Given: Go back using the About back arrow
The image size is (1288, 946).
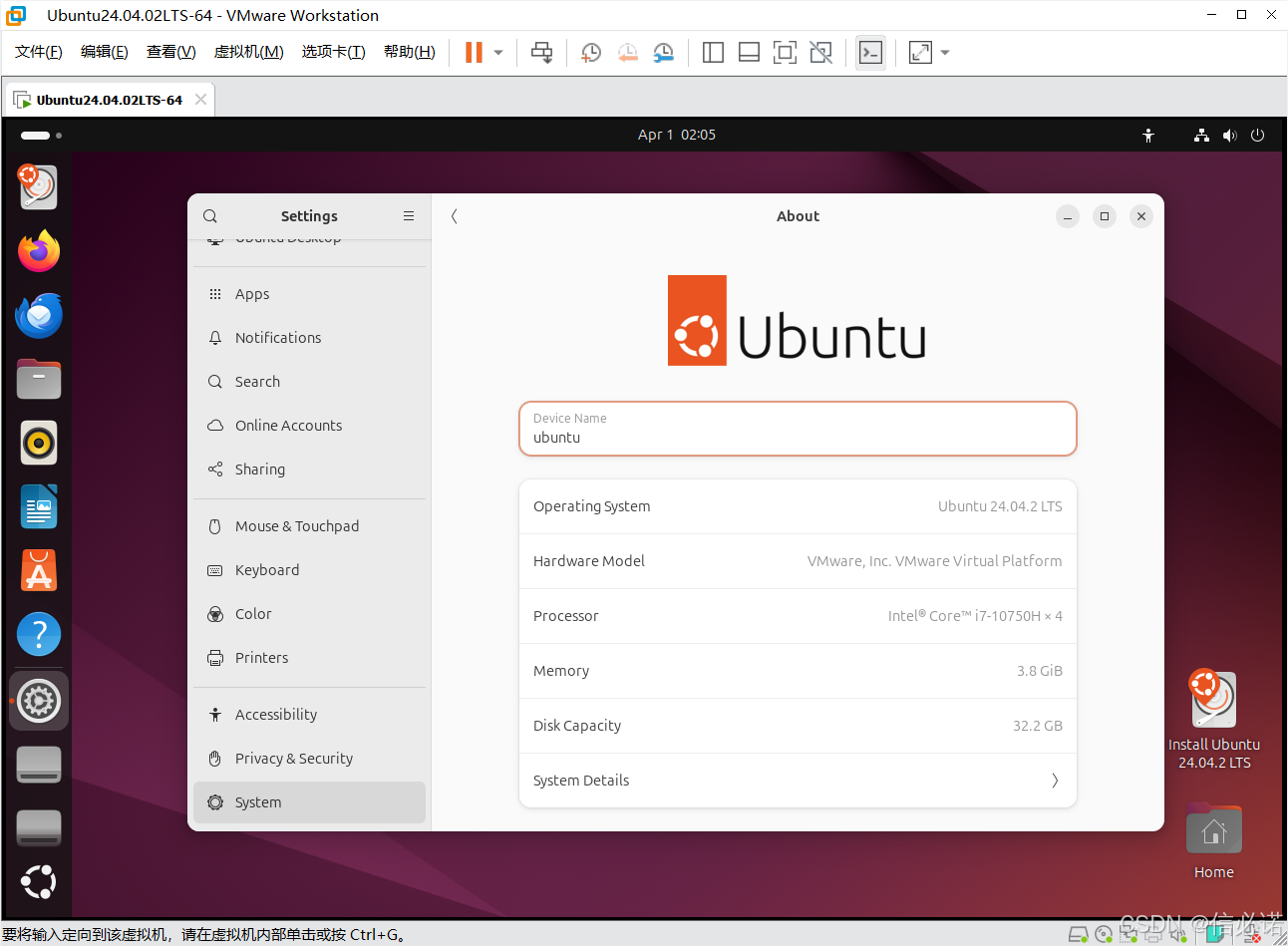Looking at the screenshot, I should click(455, 216).
